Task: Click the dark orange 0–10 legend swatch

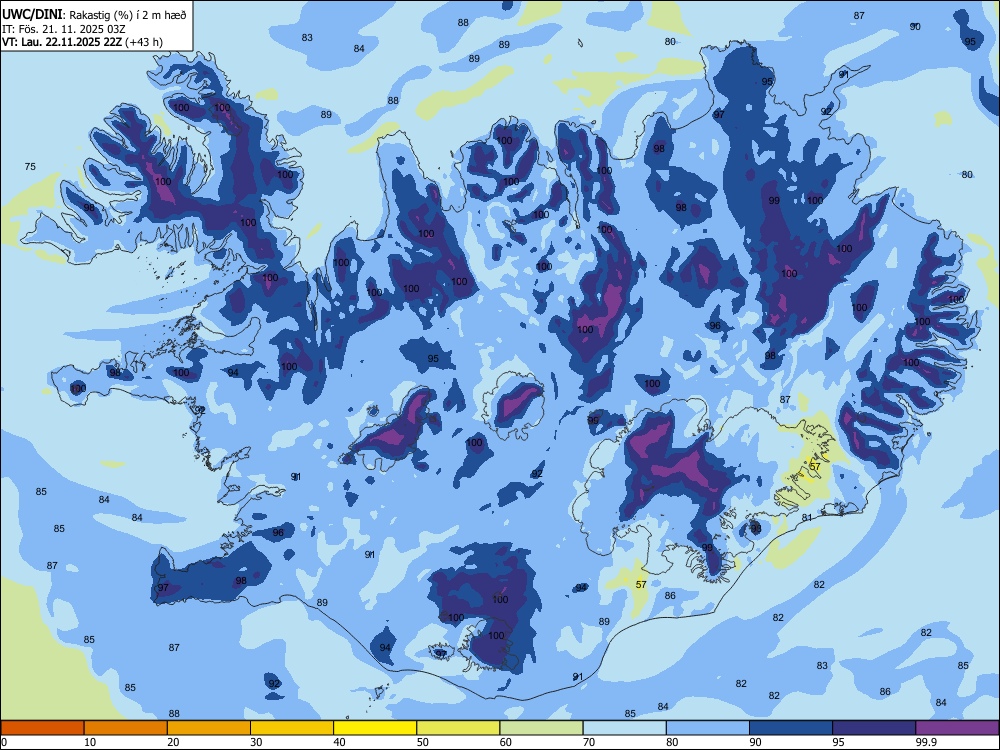Action: click(x=42, y=728)
